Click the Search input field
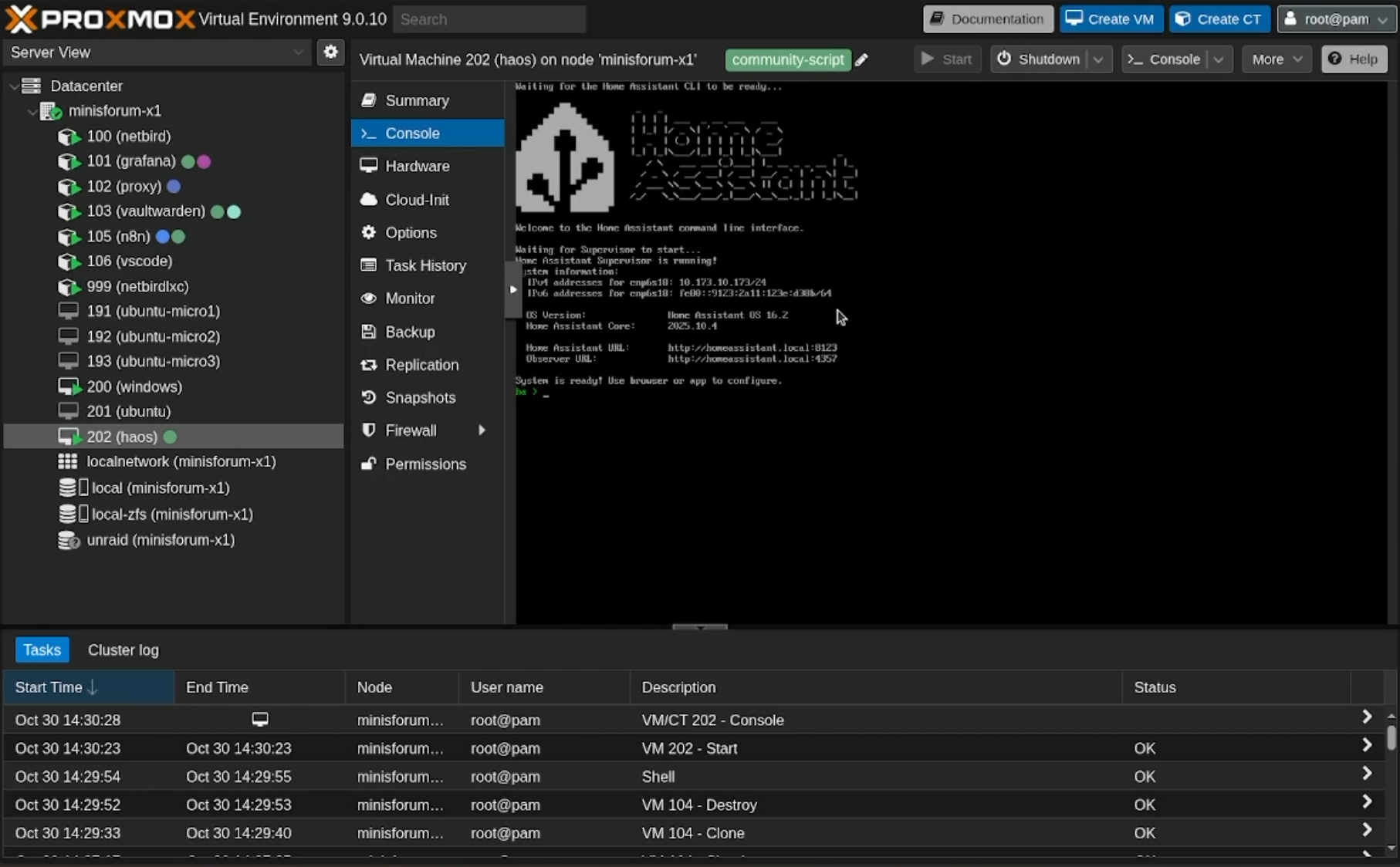This screenshot has width=1400, height=867. tap(490, 19)
